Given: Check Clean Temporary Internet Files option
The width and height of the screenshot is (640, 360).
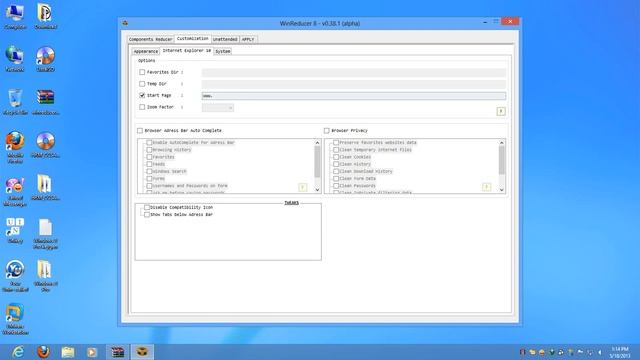Looking at the screenshot, I should coord(336,150).
